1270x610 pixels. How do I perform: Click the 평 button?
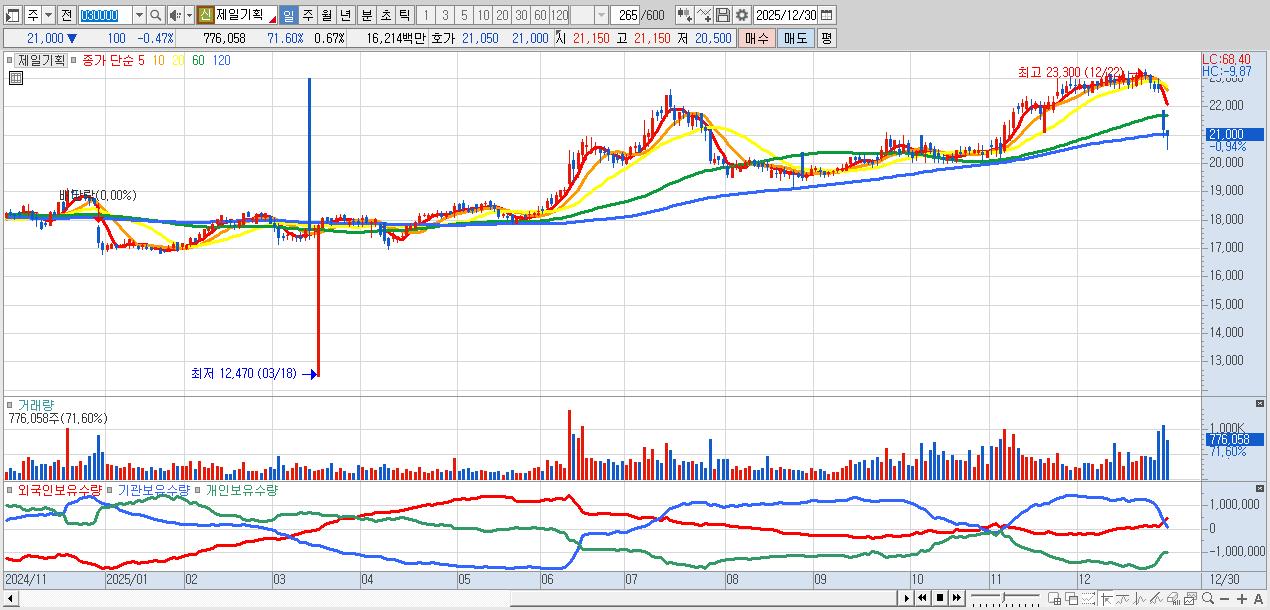[826, 38]
